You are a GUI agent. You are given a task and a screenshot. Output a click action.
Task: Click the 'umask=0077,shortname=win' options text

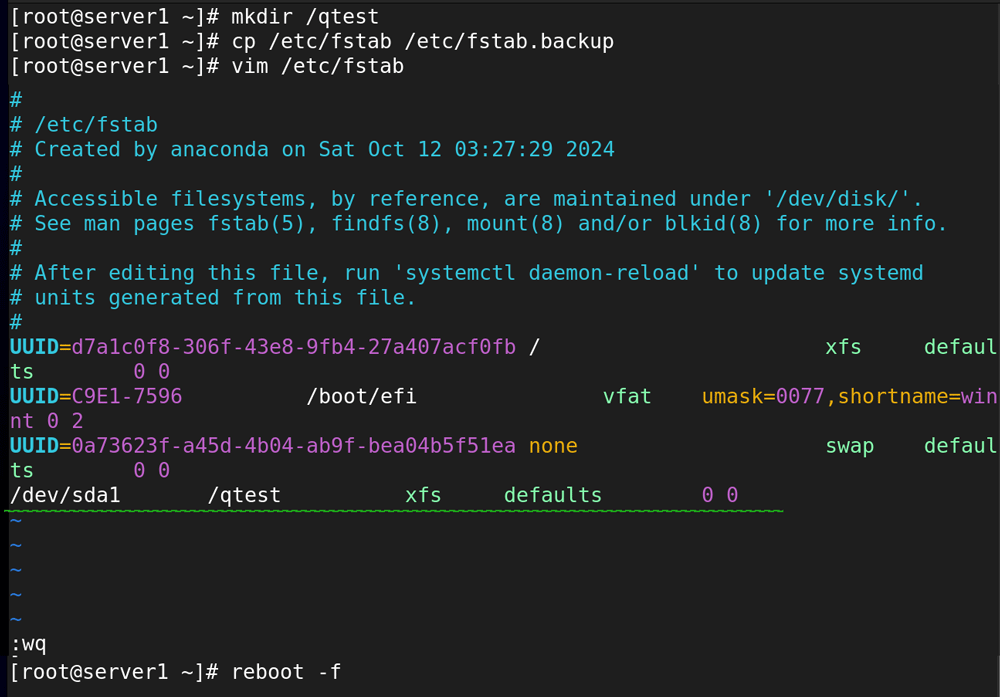click(849, 397)
